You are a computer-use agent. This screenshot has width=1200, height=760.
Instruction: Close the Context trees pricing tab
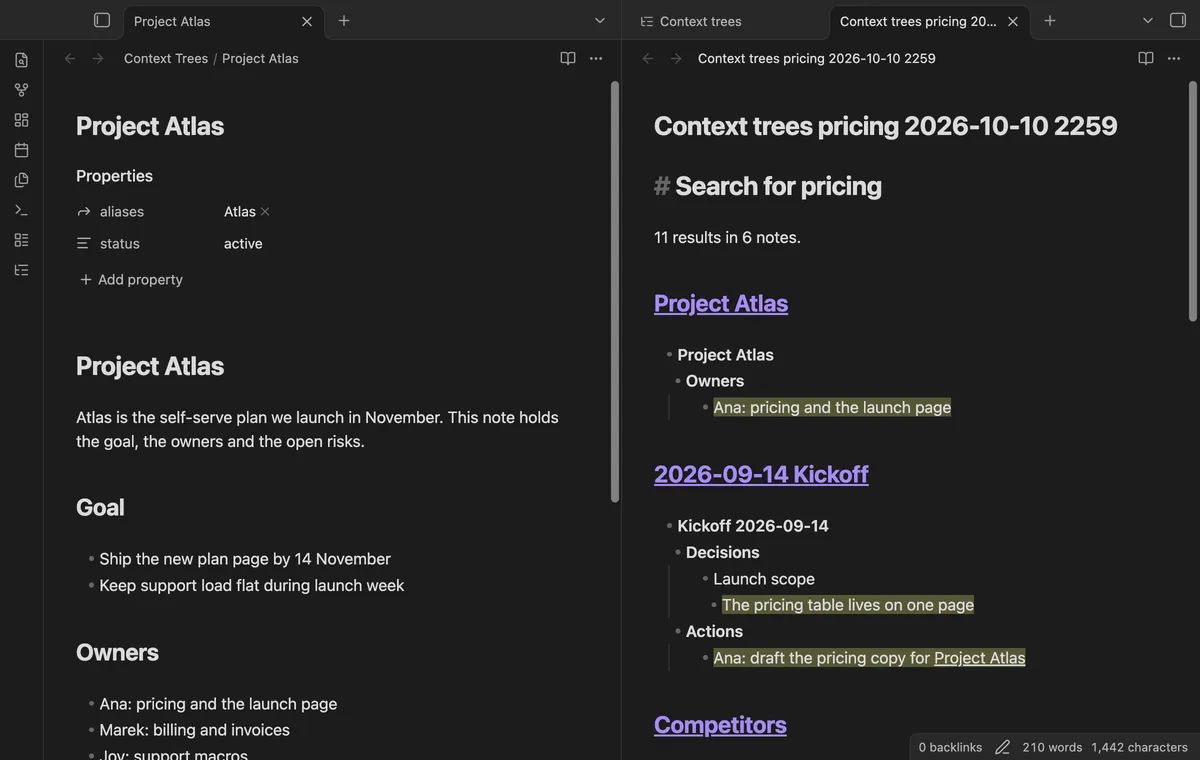click(1013, 21)
